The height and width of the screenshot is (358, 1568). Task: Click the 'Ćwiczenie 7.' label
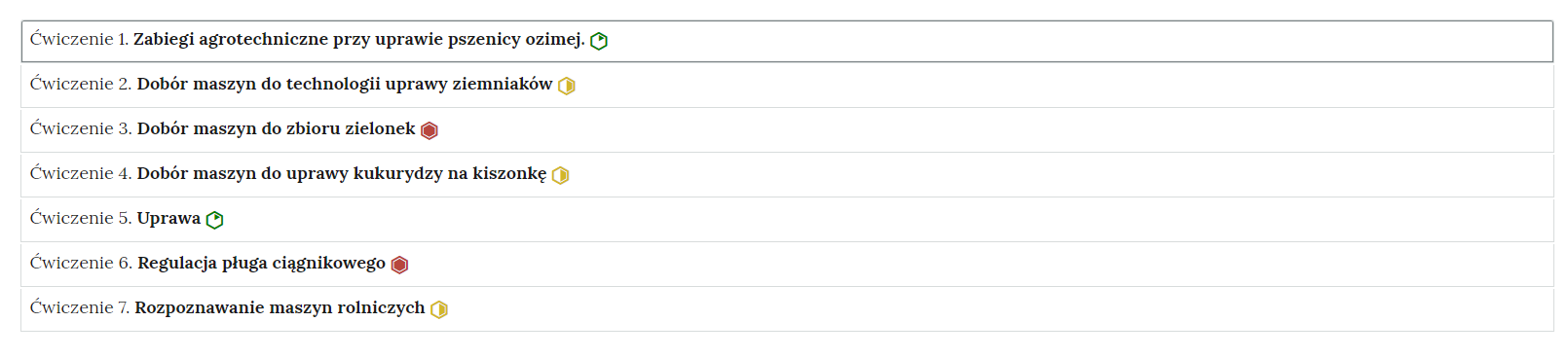[80, 307]
